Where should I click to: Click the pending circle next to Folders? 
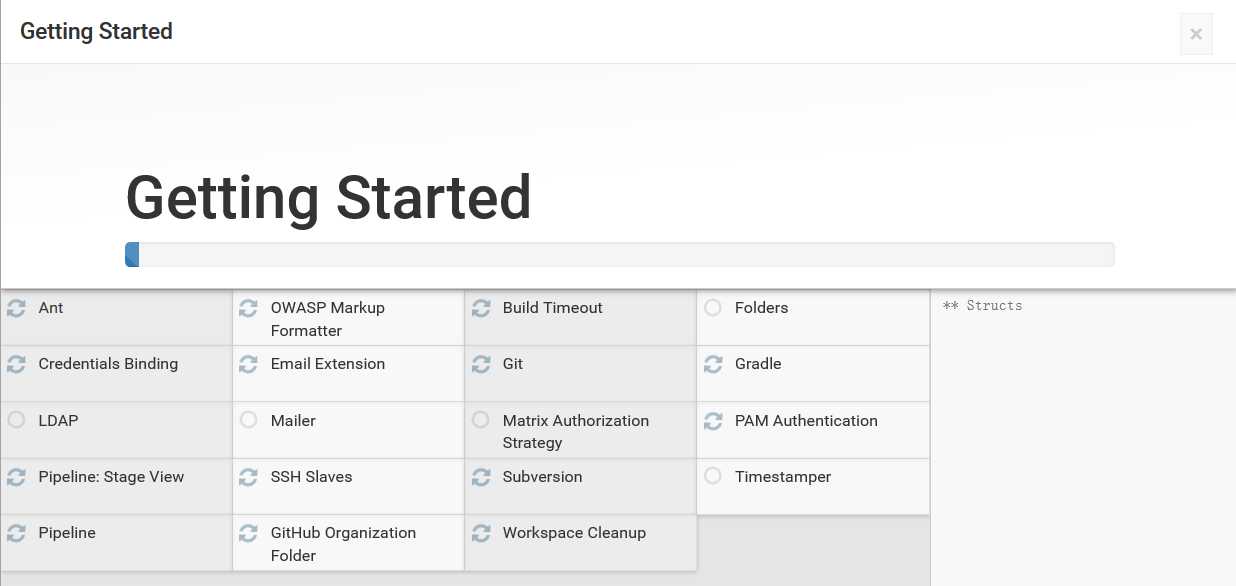point(713,307)
